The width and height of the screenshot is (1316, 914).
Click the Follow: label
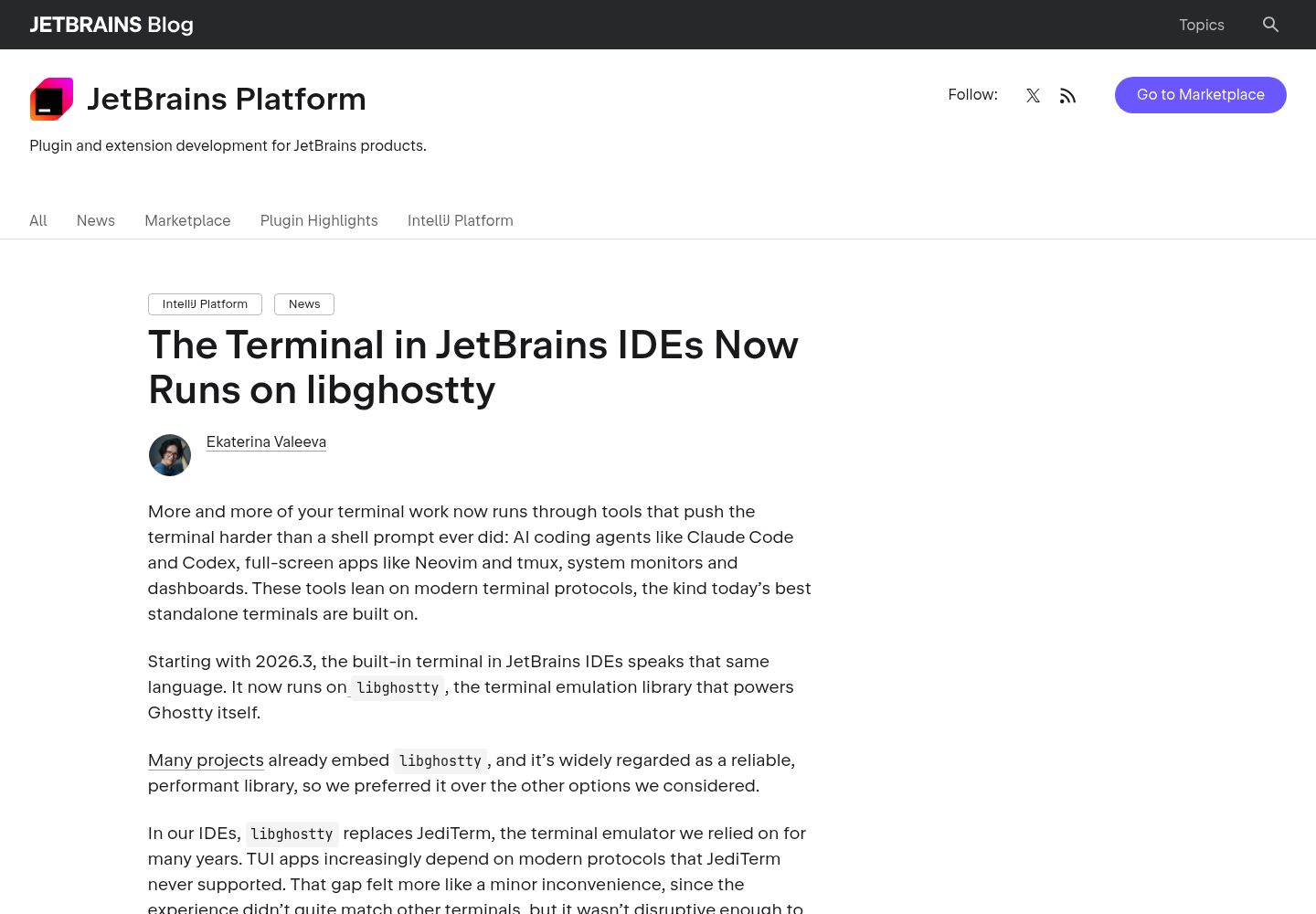click(x=972, y=95)
